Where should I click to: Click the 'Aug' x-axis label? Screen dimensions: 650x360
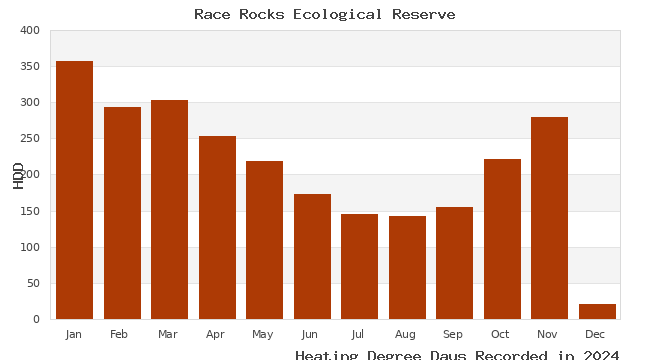click(x=405, y=334)
